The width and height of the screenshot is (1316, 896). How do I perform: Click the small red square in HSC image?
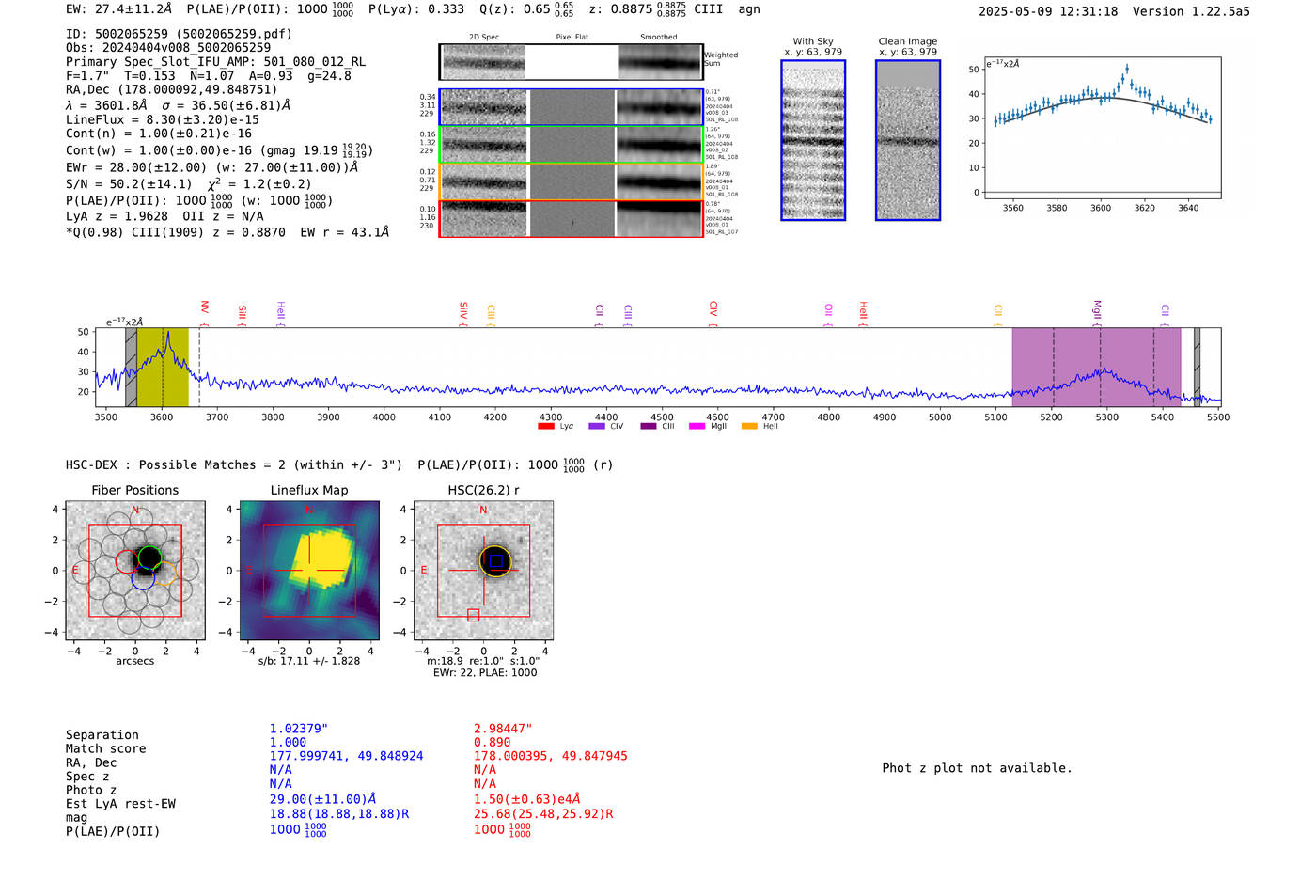pyautogui.click(x=473, y=615)
